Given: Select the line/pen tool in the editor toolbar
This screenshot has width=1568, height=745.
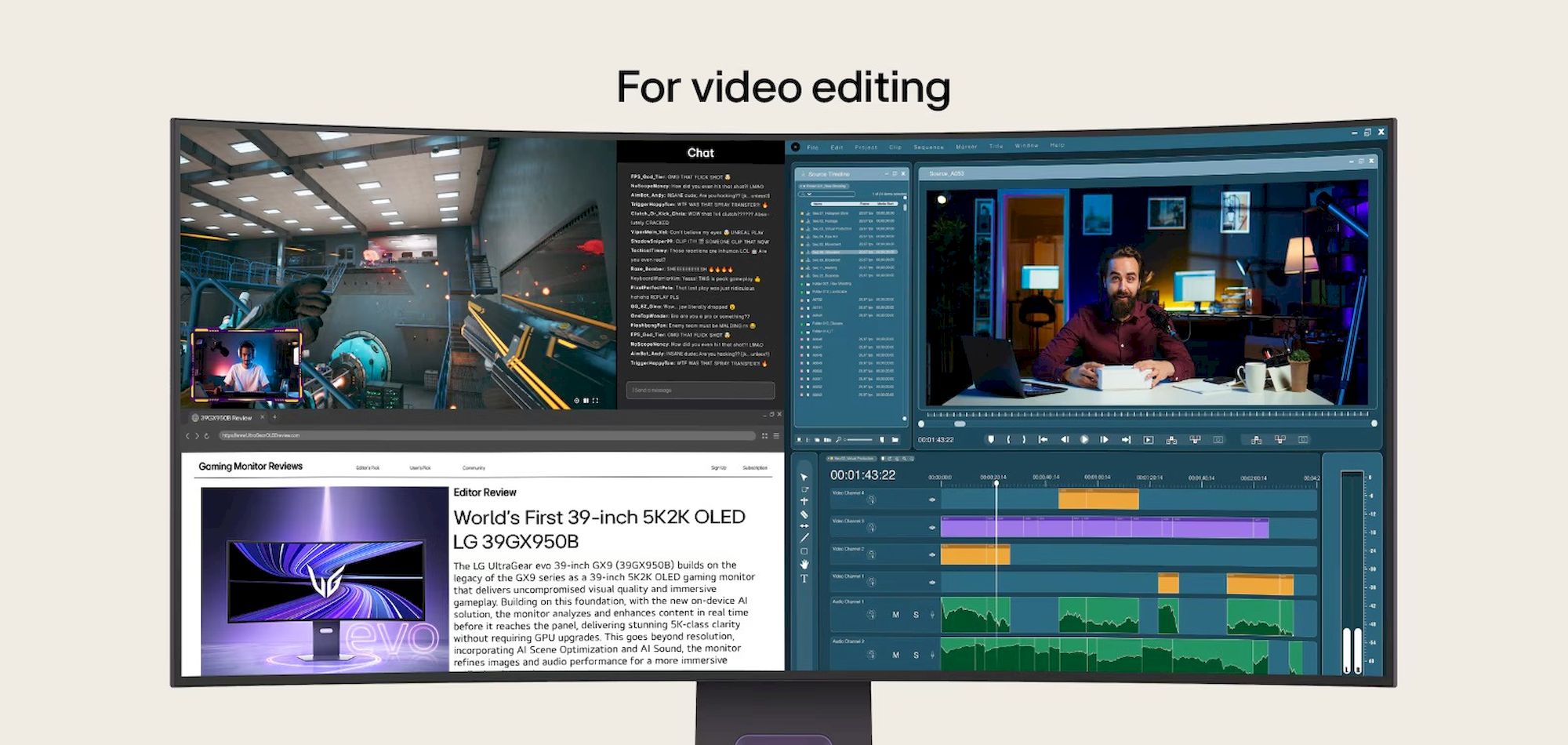Looking at the screenshot, I should click(x=804, y=538).
